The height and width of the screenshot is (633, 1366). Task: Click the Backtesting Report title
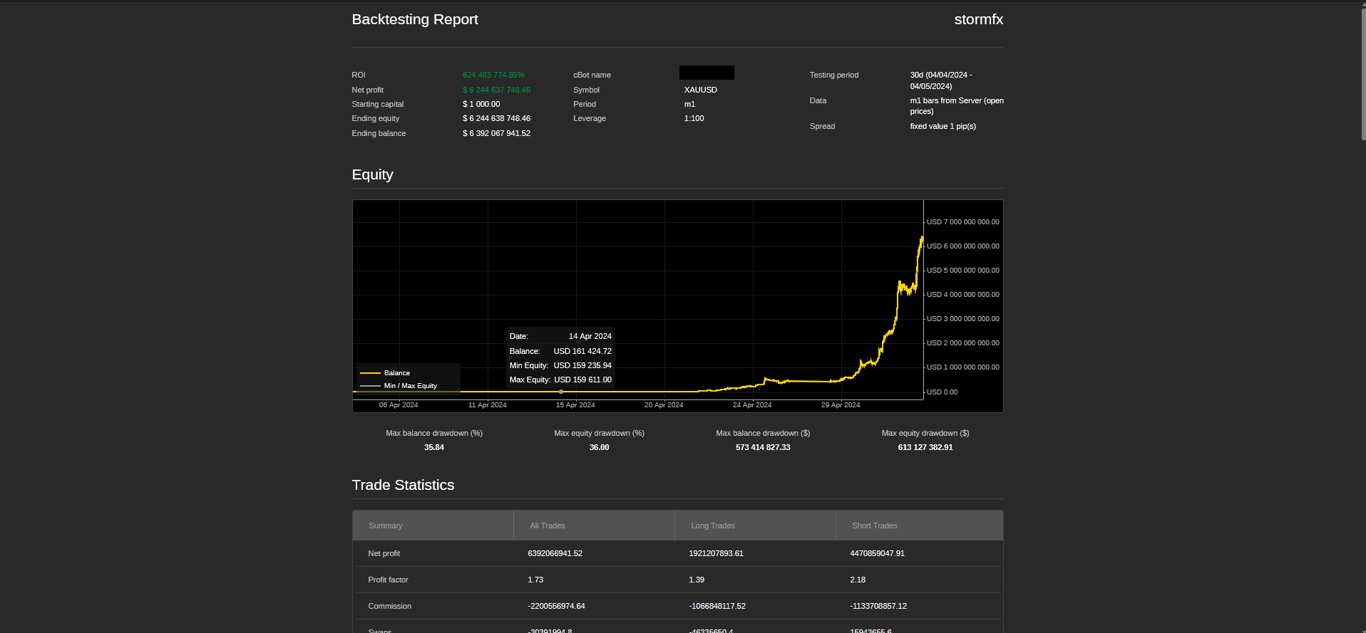[415, 20]
